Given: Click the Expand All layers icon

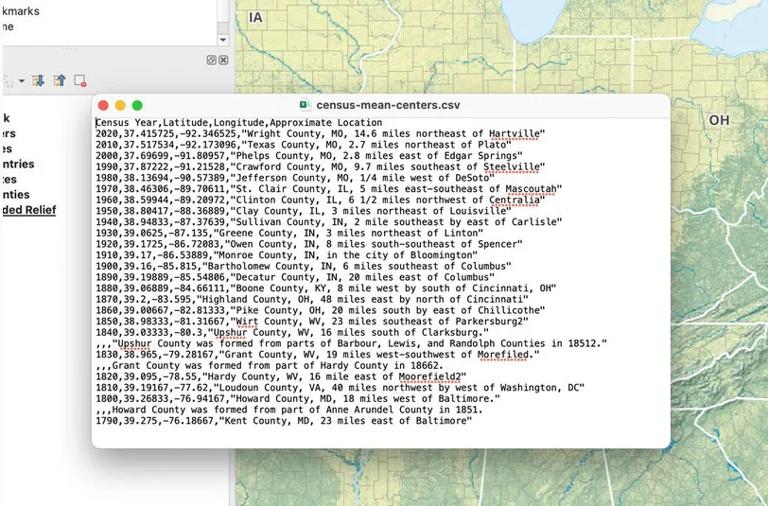Looking at the screenshot, I should tap(39, 80).
